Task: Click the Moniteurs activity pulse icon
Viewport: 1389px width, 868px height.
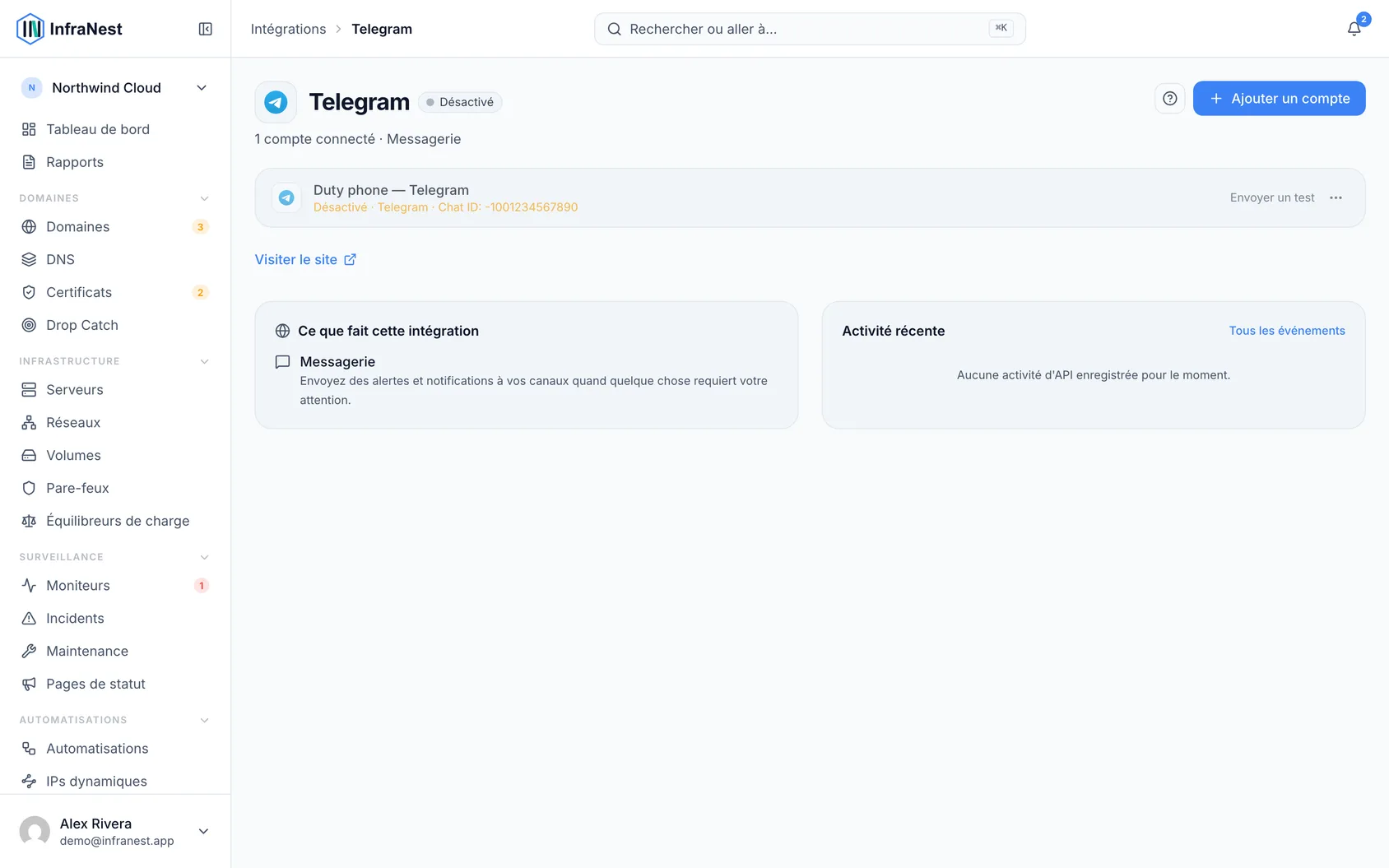Action: coord(29,585)
